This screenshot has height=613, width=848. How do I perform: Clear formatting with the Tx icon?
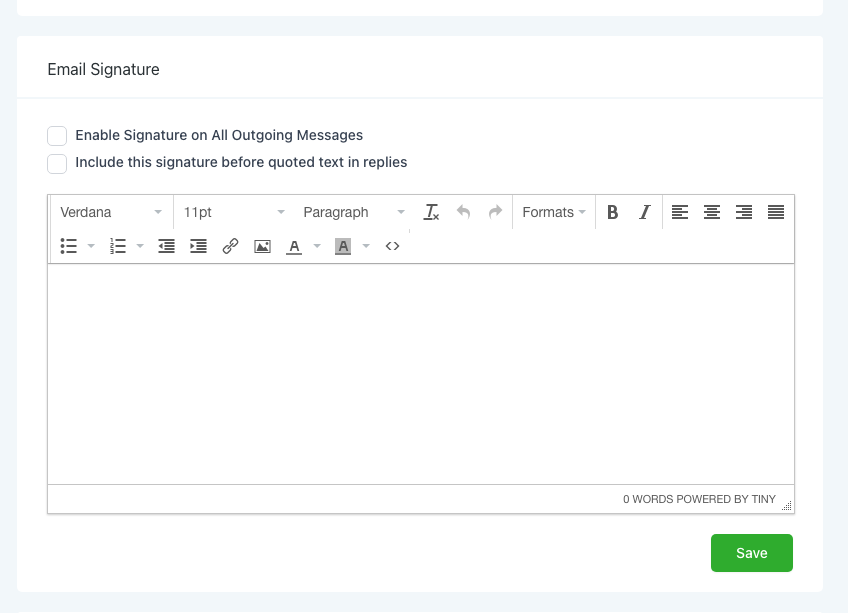click(431, 212)
